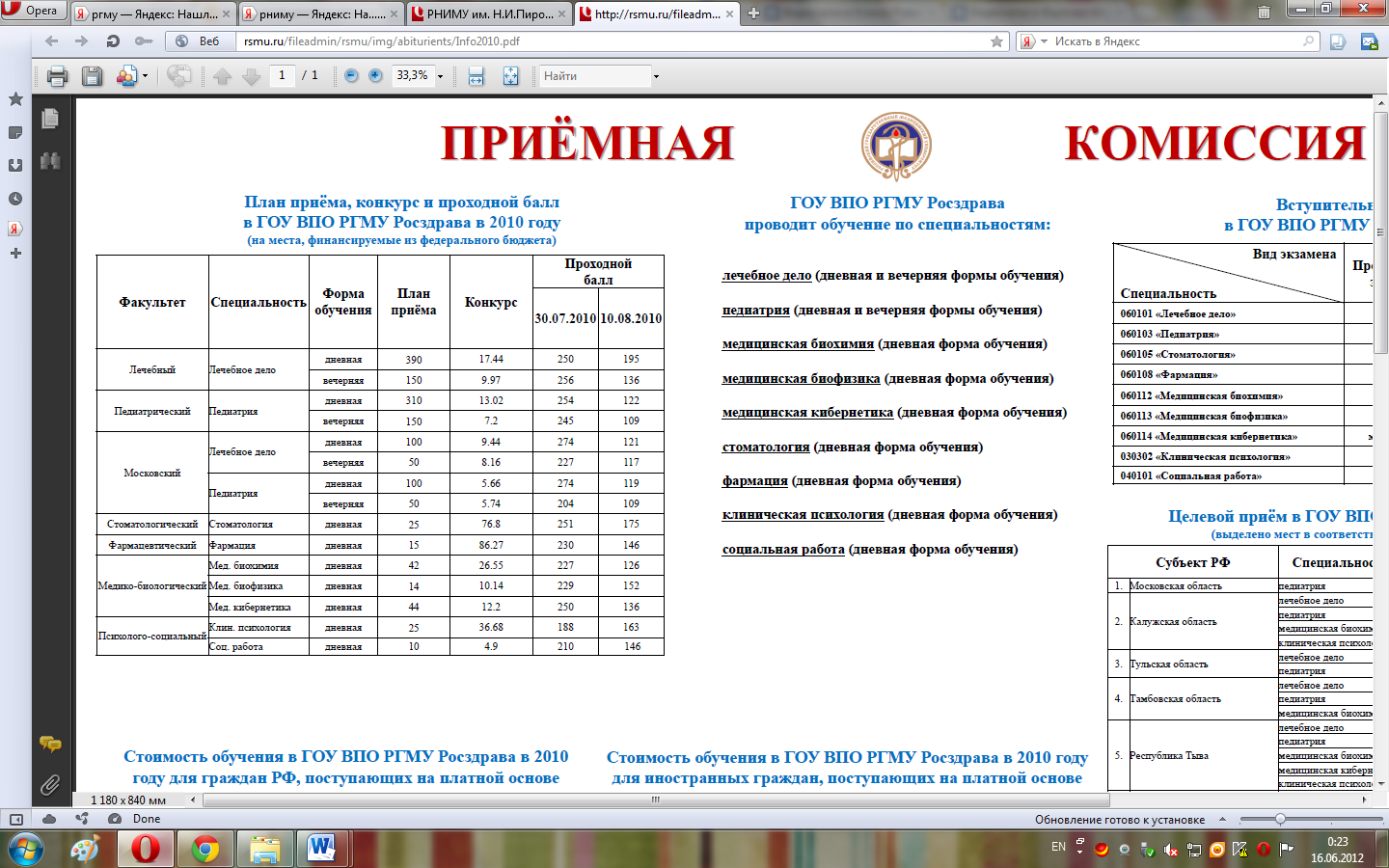The image size is (1389, 868).
Task: Open Paint from the taskbar
Action: pos(86,850)
